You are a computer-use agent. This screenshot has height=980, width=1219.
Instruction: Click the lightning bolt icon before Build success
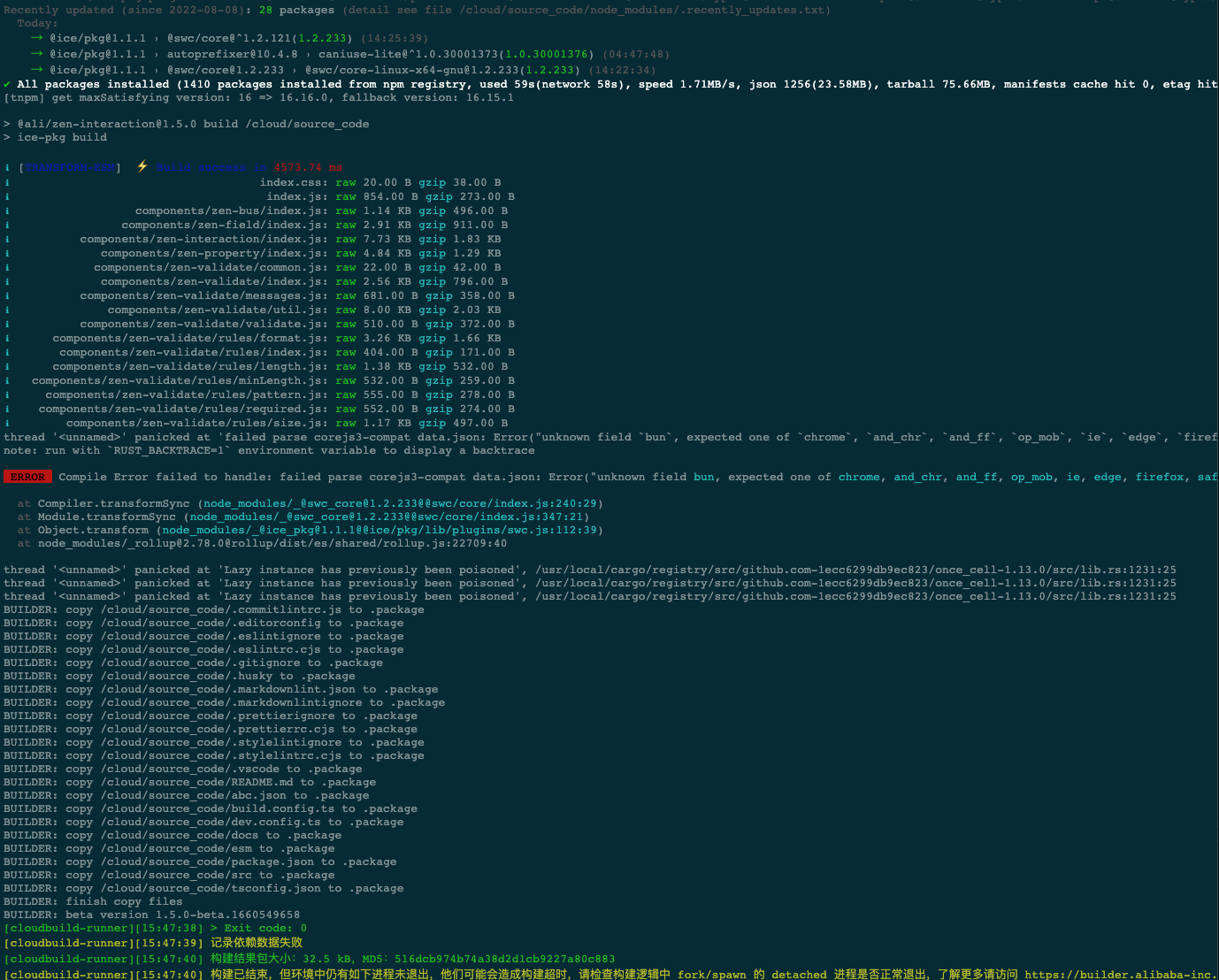click(x=142, y=167)
